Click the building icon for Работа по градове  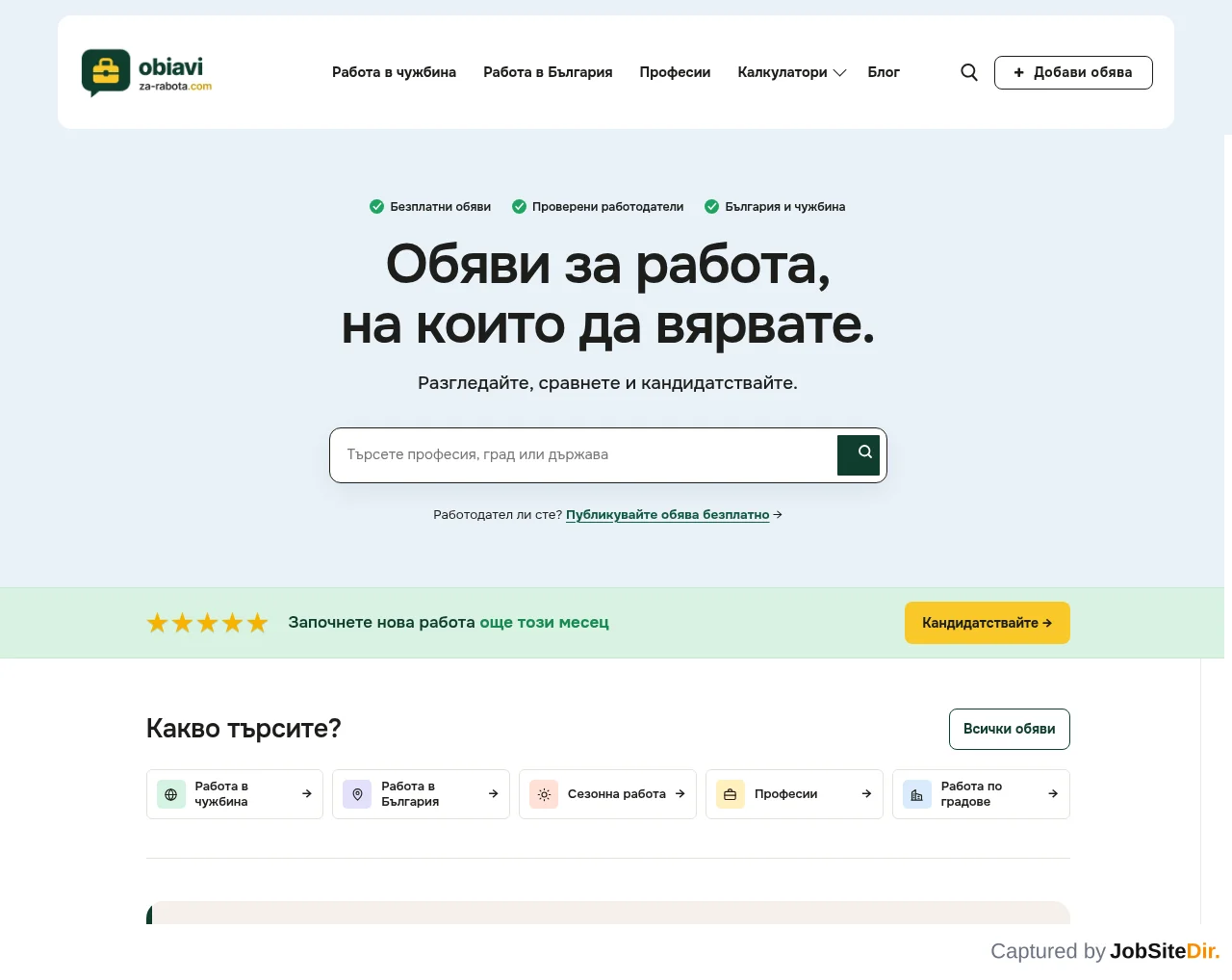917,794
